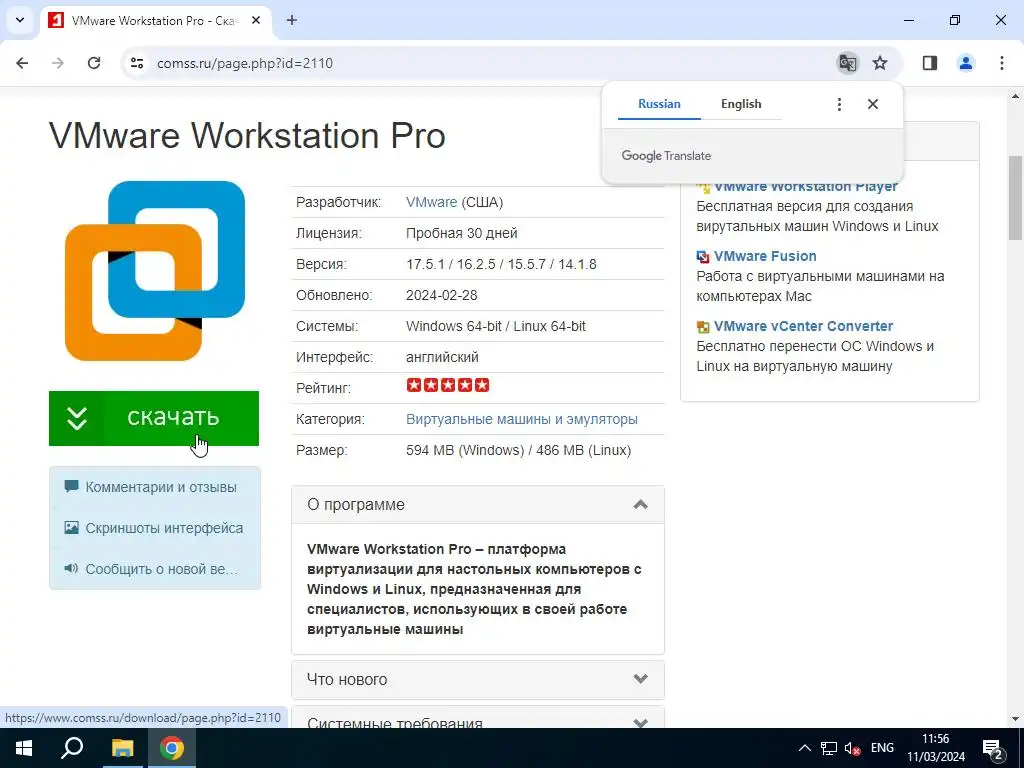Screen dimensions: 1024x768
Task: Open translate popup options menu
Action: click(839, 104)
